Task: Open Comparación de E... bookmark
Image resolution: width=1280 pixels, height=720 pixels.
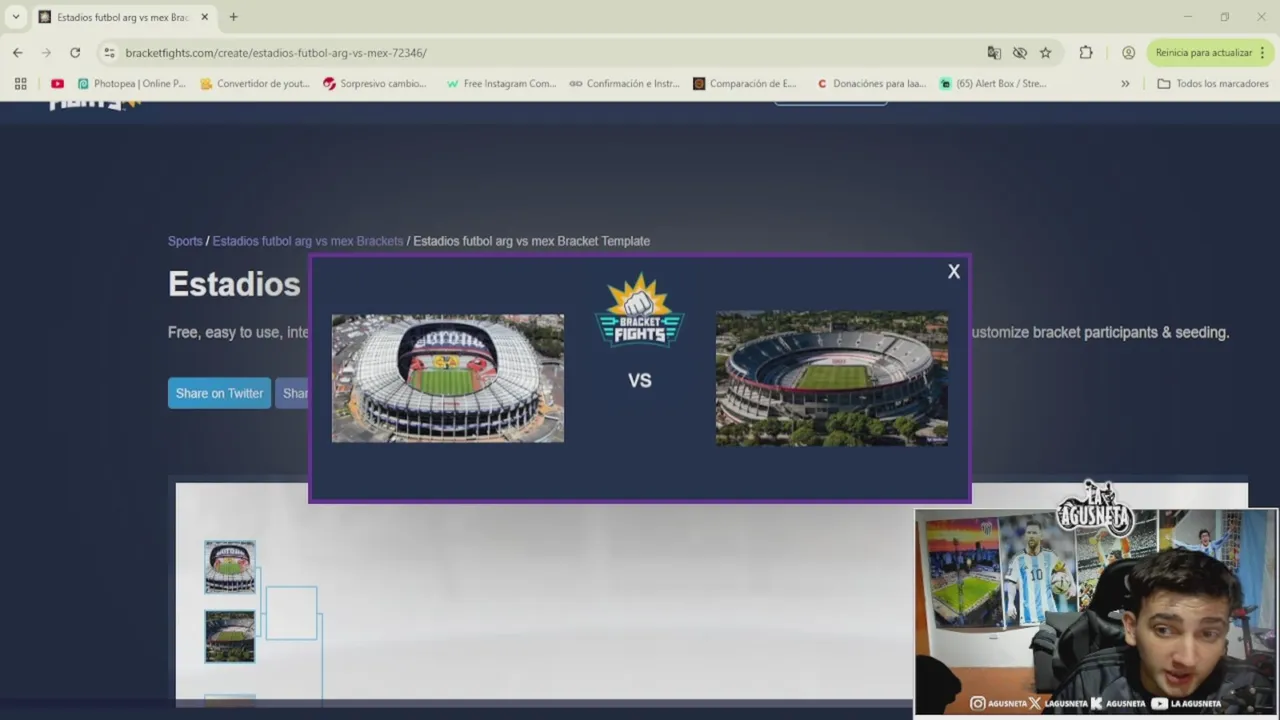Action: point(745,84)
